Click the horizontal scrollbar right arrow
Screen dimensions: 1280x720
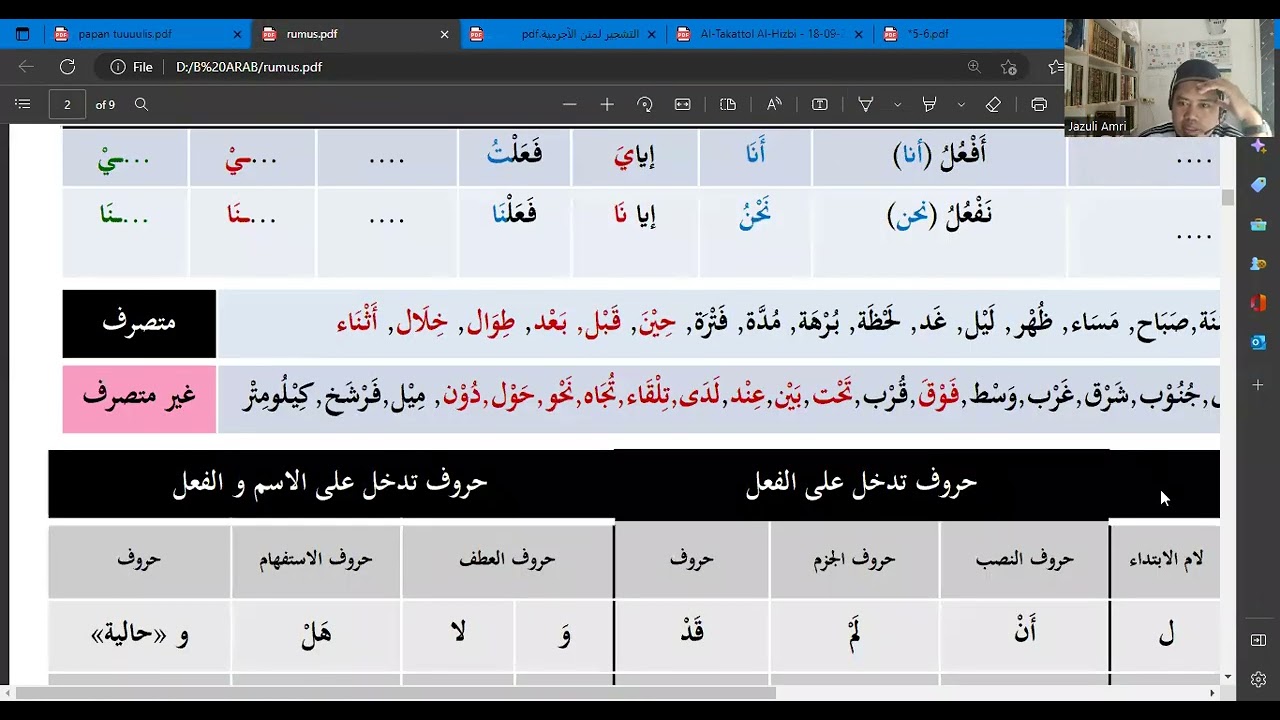(x=1213, y=692)
